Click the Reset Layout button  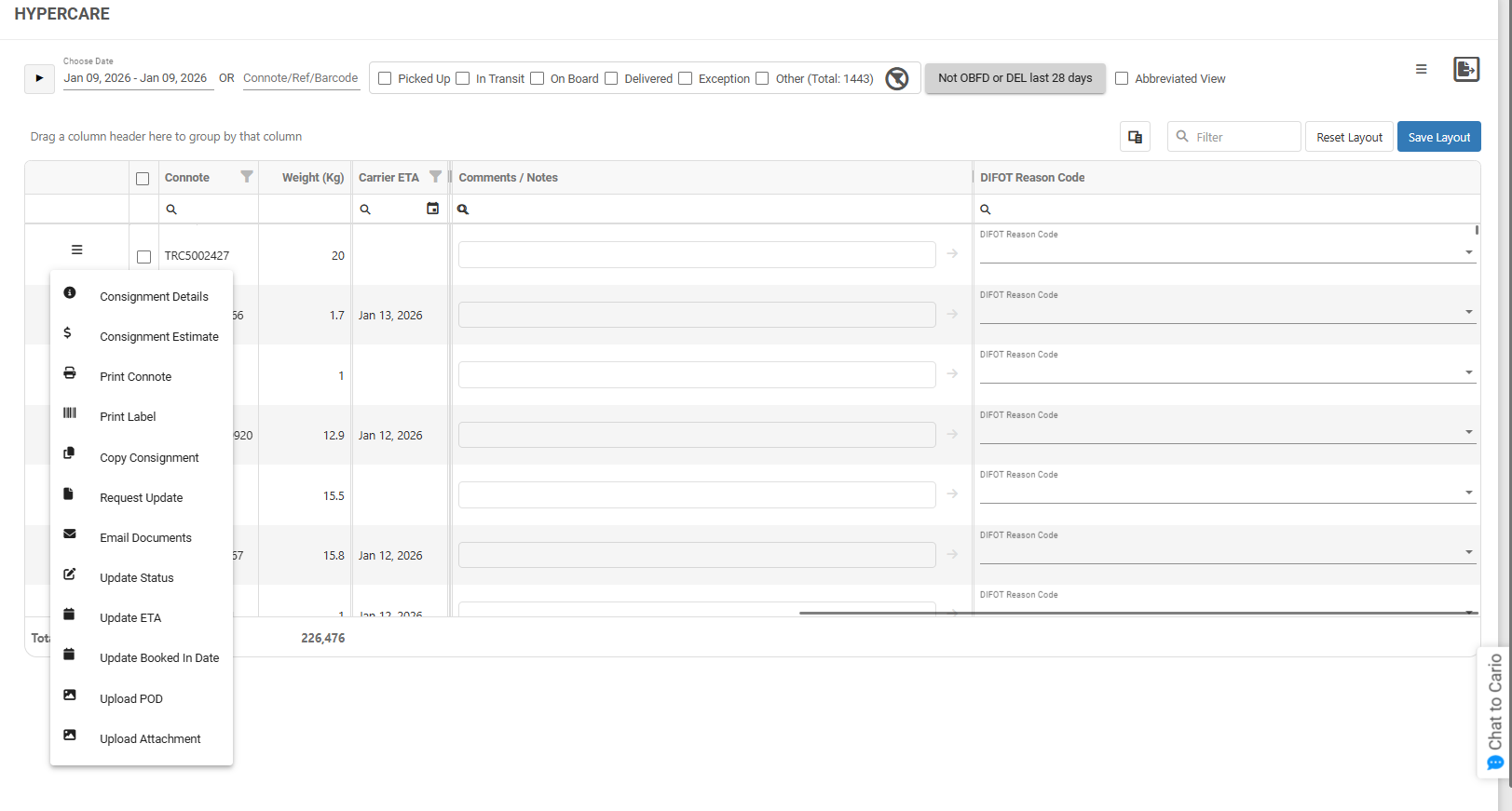[1348, 137]
